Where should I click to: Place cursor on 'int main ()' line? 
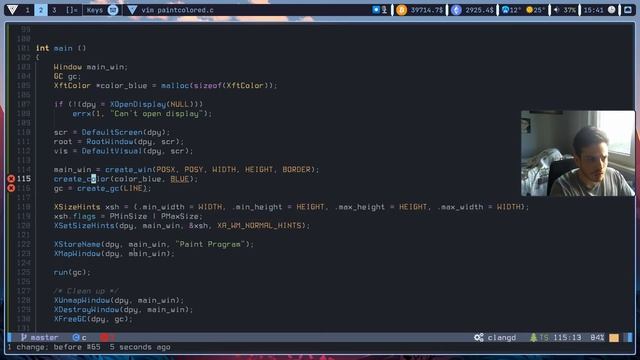pos(61,48)
